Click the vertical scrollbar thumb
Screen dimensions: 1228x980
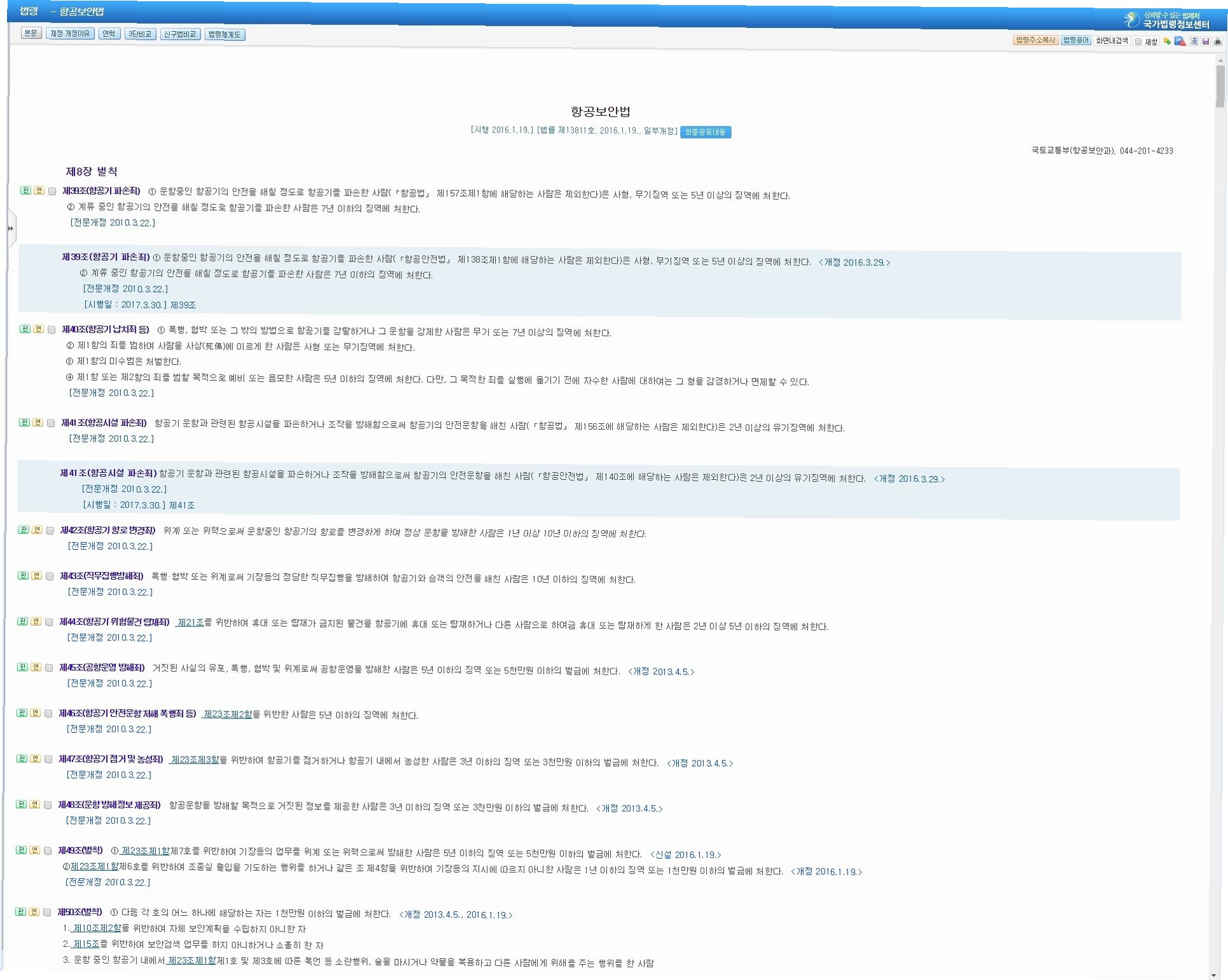1220,86
